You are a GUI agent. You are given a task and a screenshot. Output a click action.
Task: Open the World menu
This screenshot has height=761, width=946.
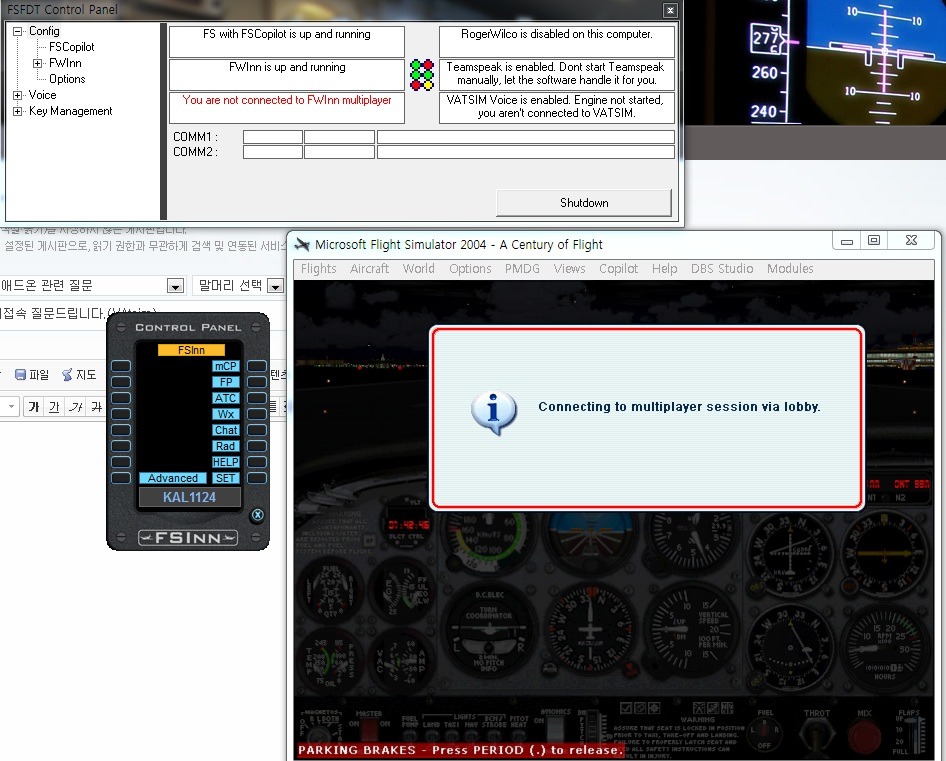coord(418,269)
